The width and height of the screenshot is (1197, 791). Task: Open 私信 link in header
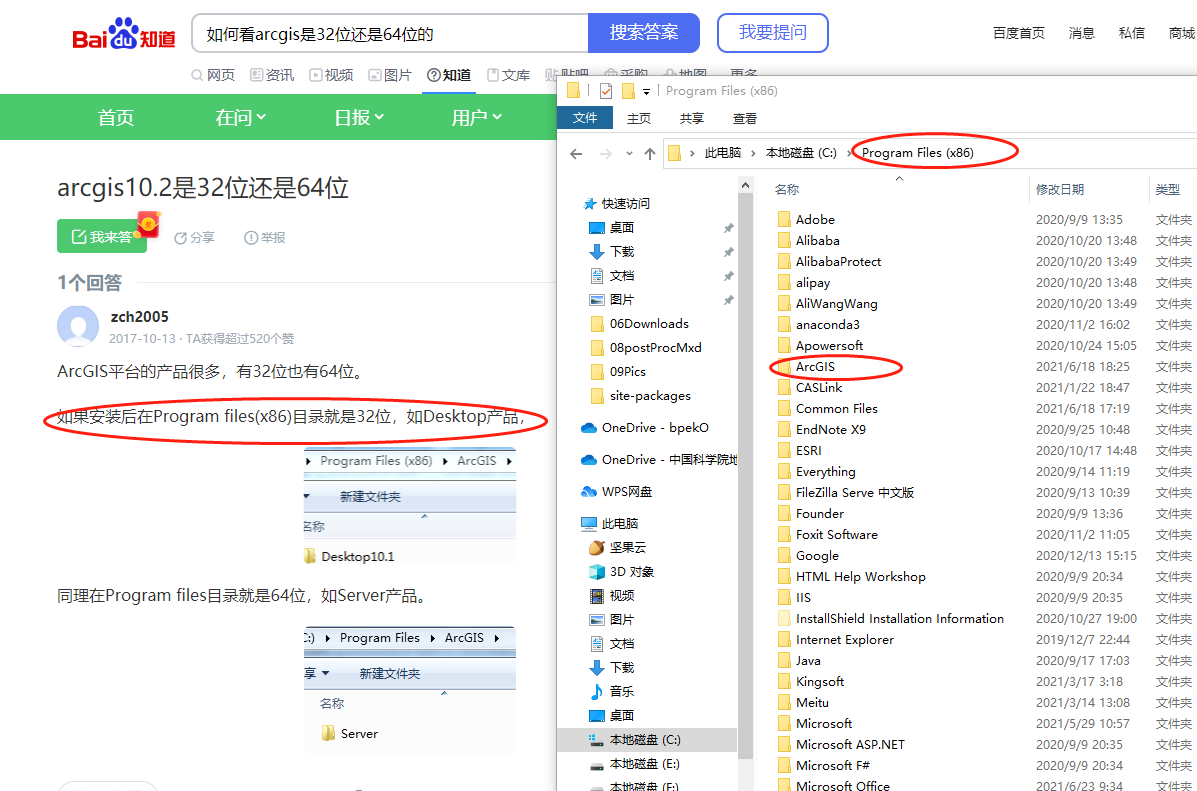click(x=1131, y=33)
